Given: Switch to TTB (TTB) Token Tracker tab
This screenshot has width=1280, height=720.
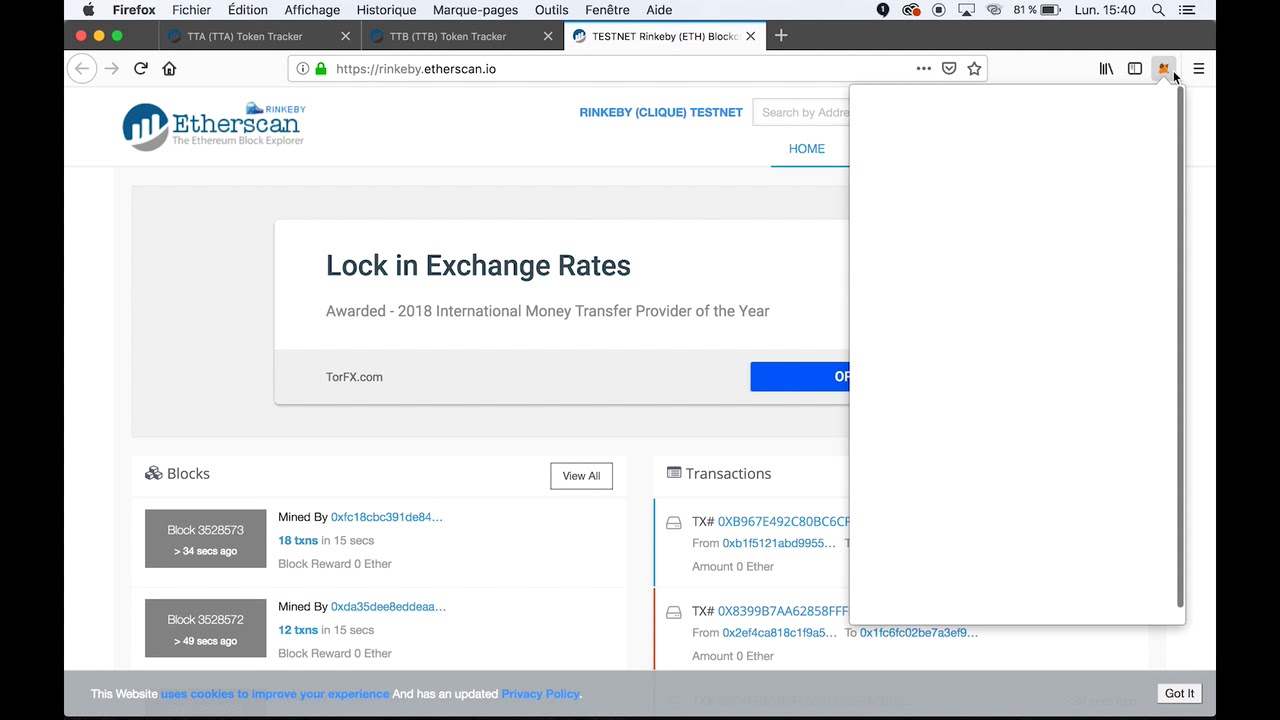Looking at the screenshot, I should point(460,36).
